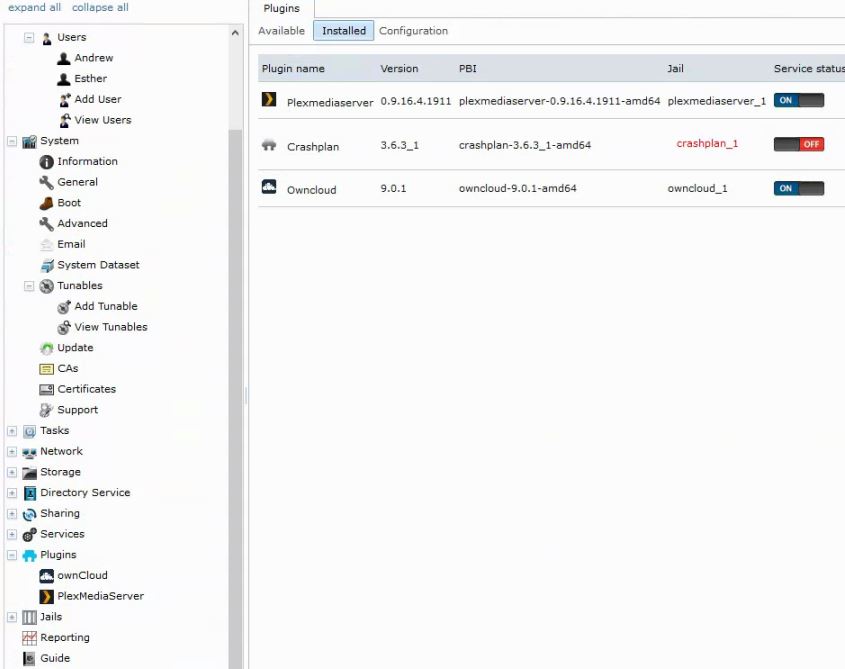Screen dimensions: 845x669
Task: Click the wrench icon beside General
Action: tap(47, 182)
